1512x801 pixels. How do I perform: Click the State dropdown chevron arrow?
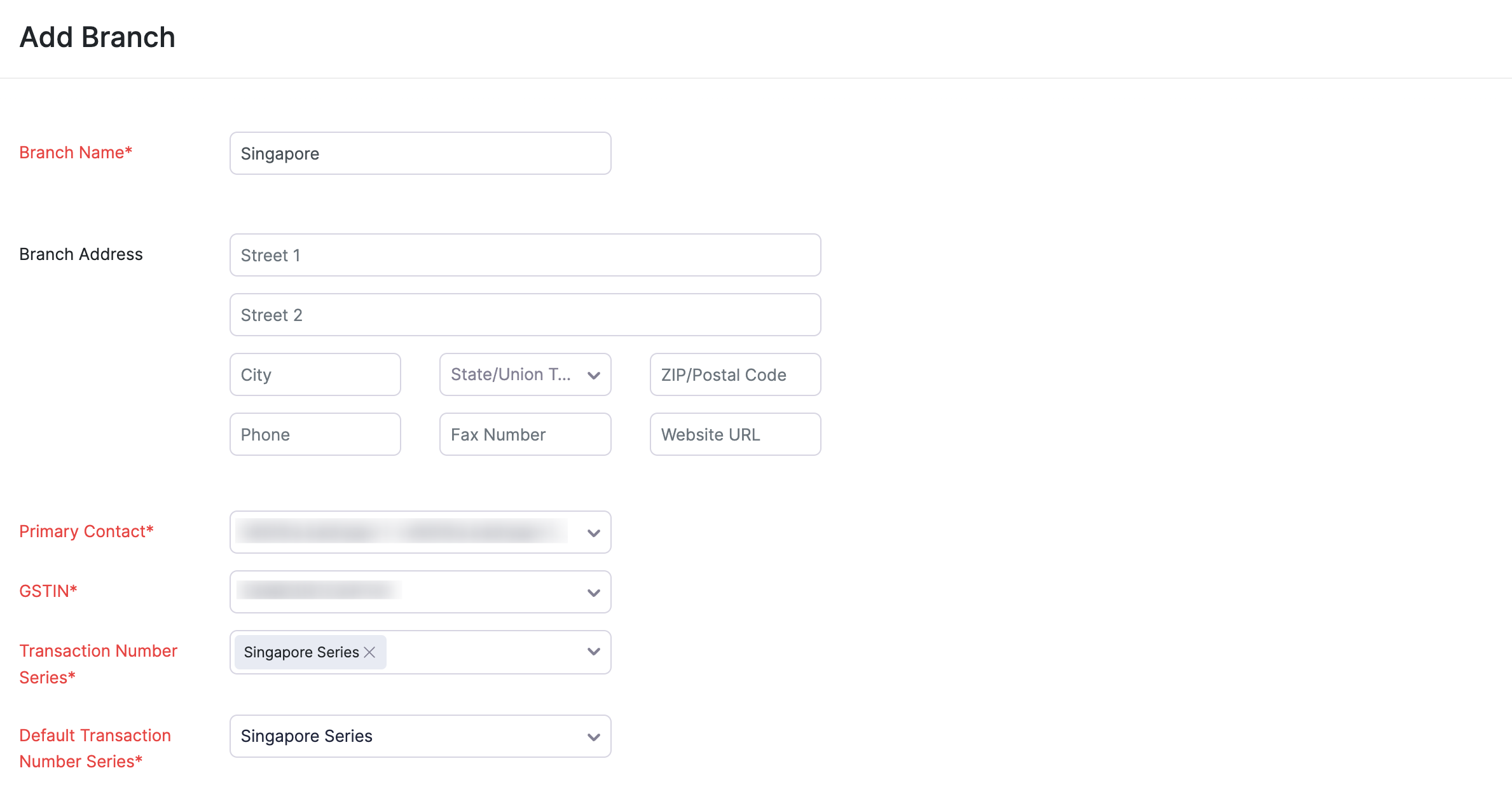click(594, 375)
